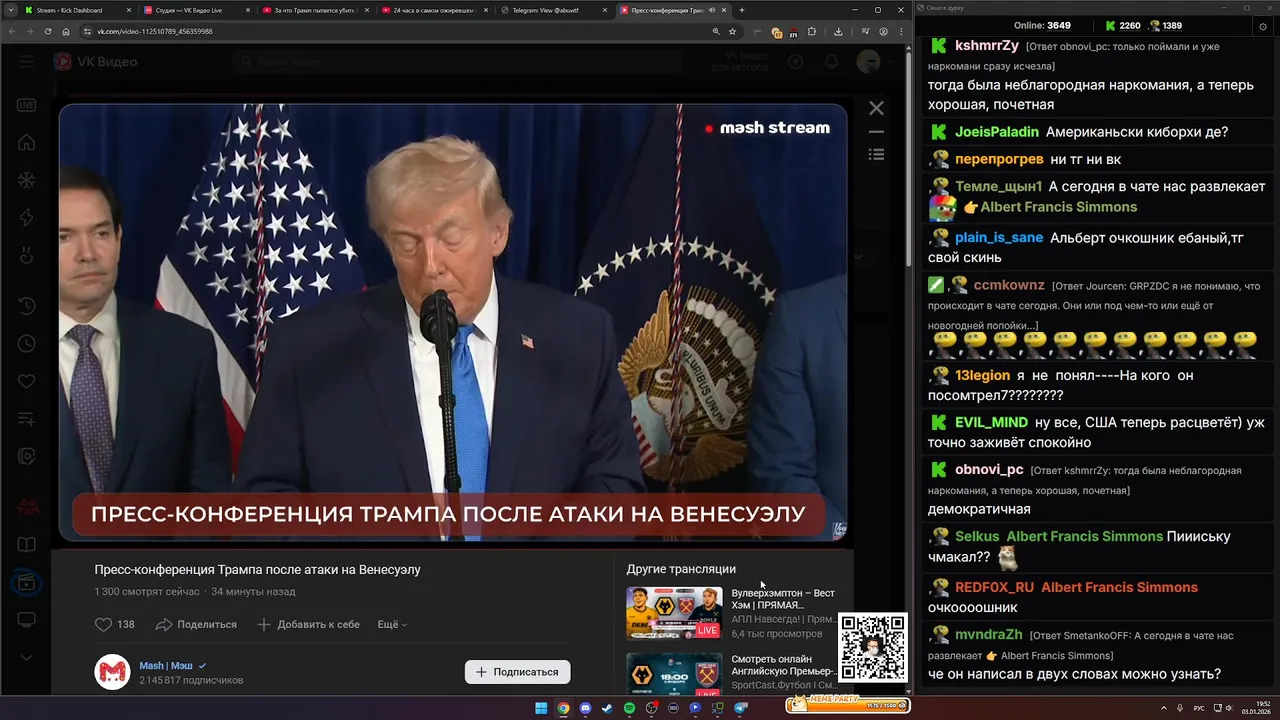
Task: Open the playlists icon in VK sidebar
Action: 26,418
